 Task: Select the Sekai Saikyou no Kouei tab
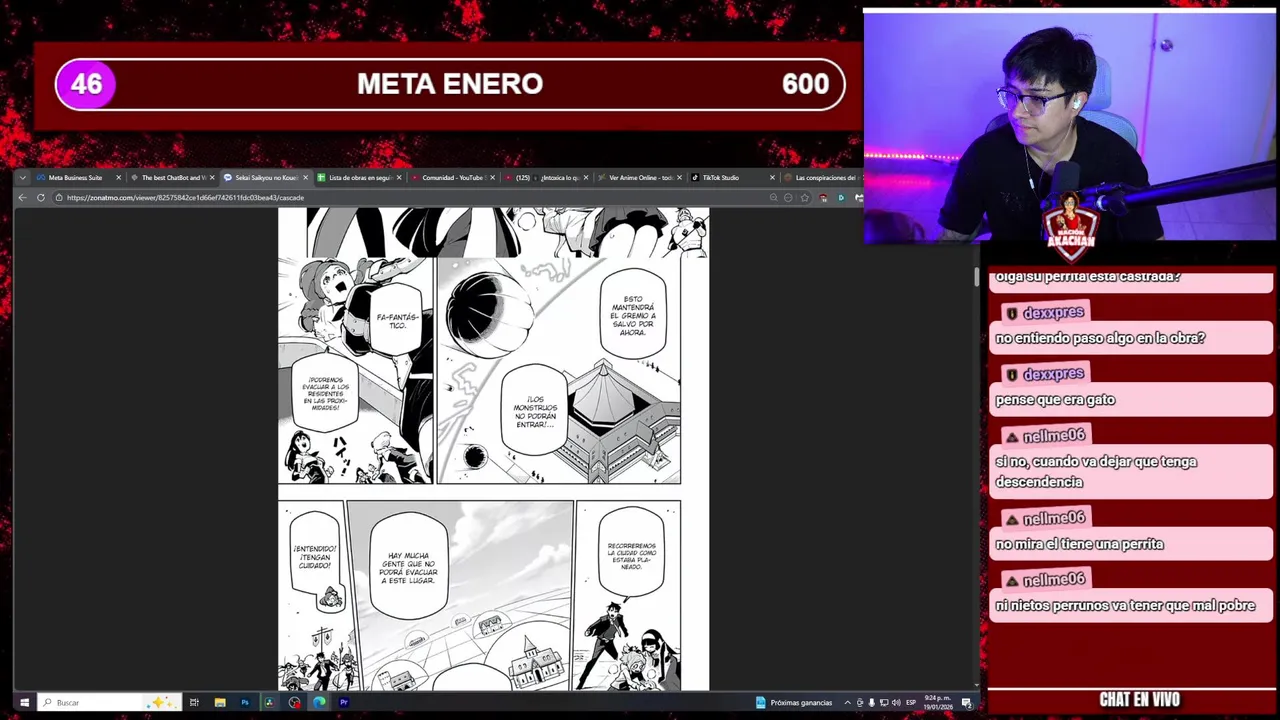tap(265, 177)
